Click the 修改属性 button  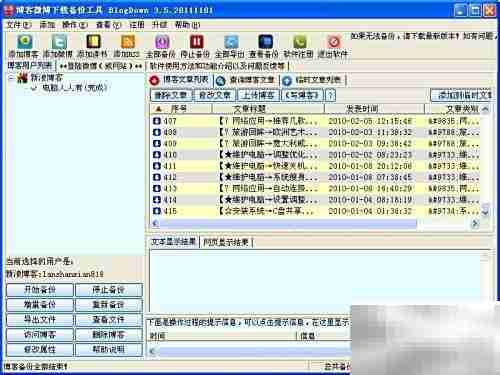pos(40,349)
